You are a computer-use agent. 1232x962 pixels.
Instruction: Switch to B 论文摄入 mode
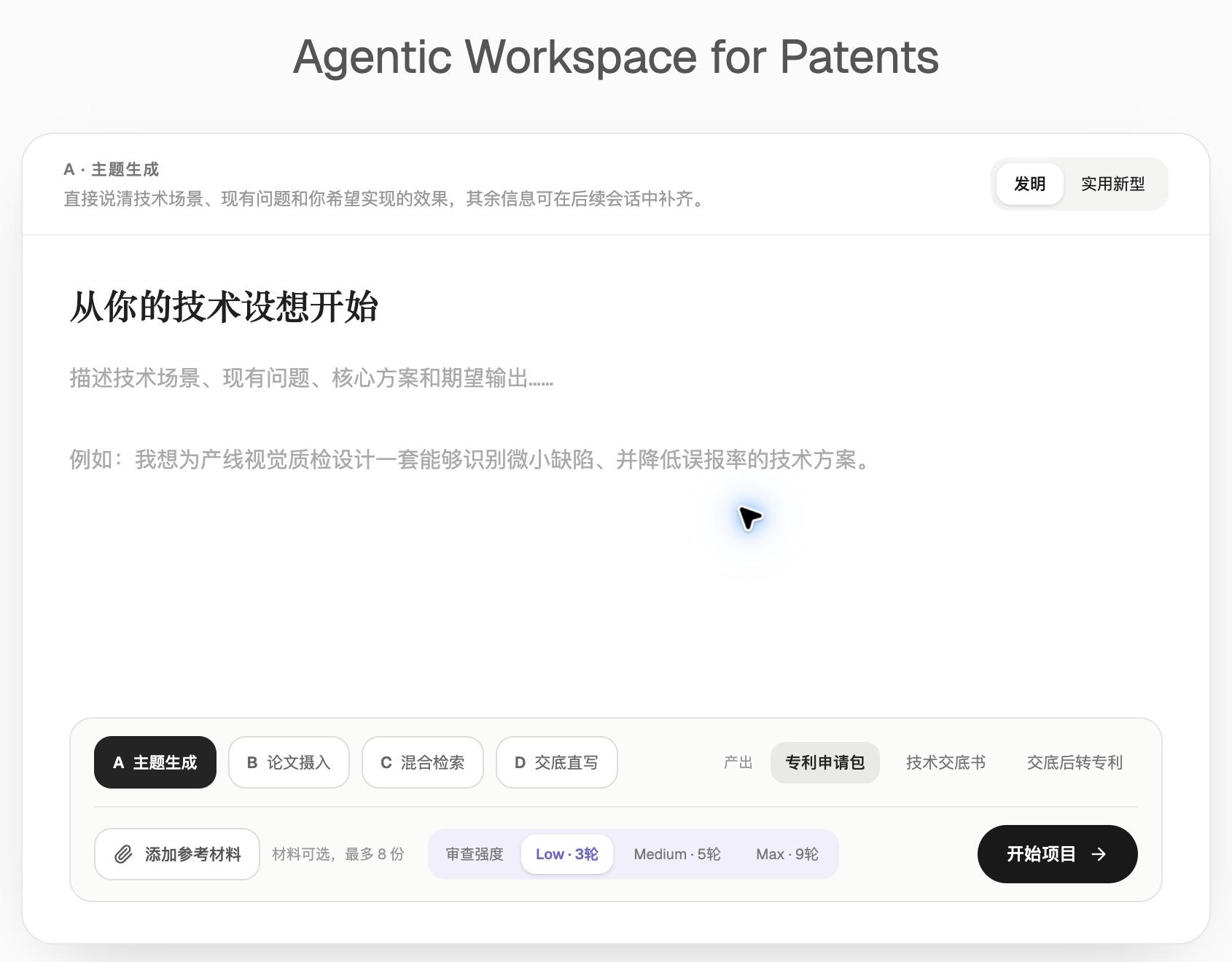[x=289, y=762]
